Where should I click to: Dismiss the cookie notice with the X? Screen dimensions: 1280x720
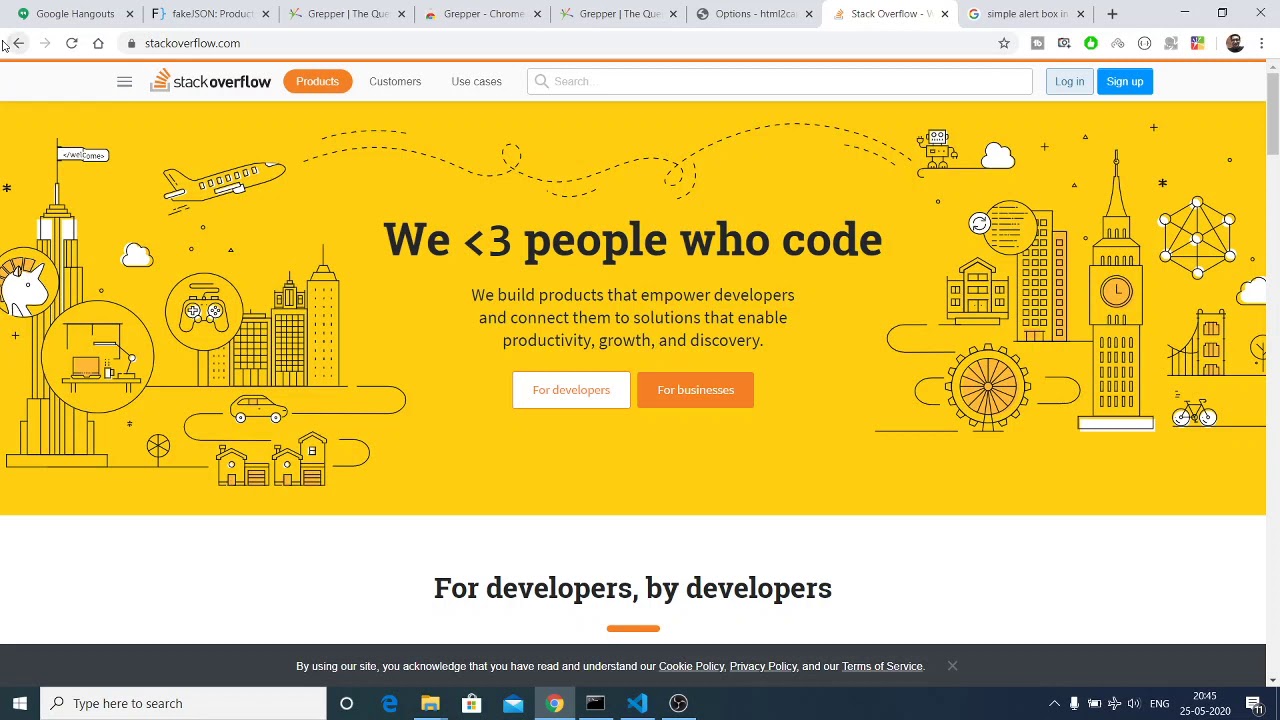(952, 666)
